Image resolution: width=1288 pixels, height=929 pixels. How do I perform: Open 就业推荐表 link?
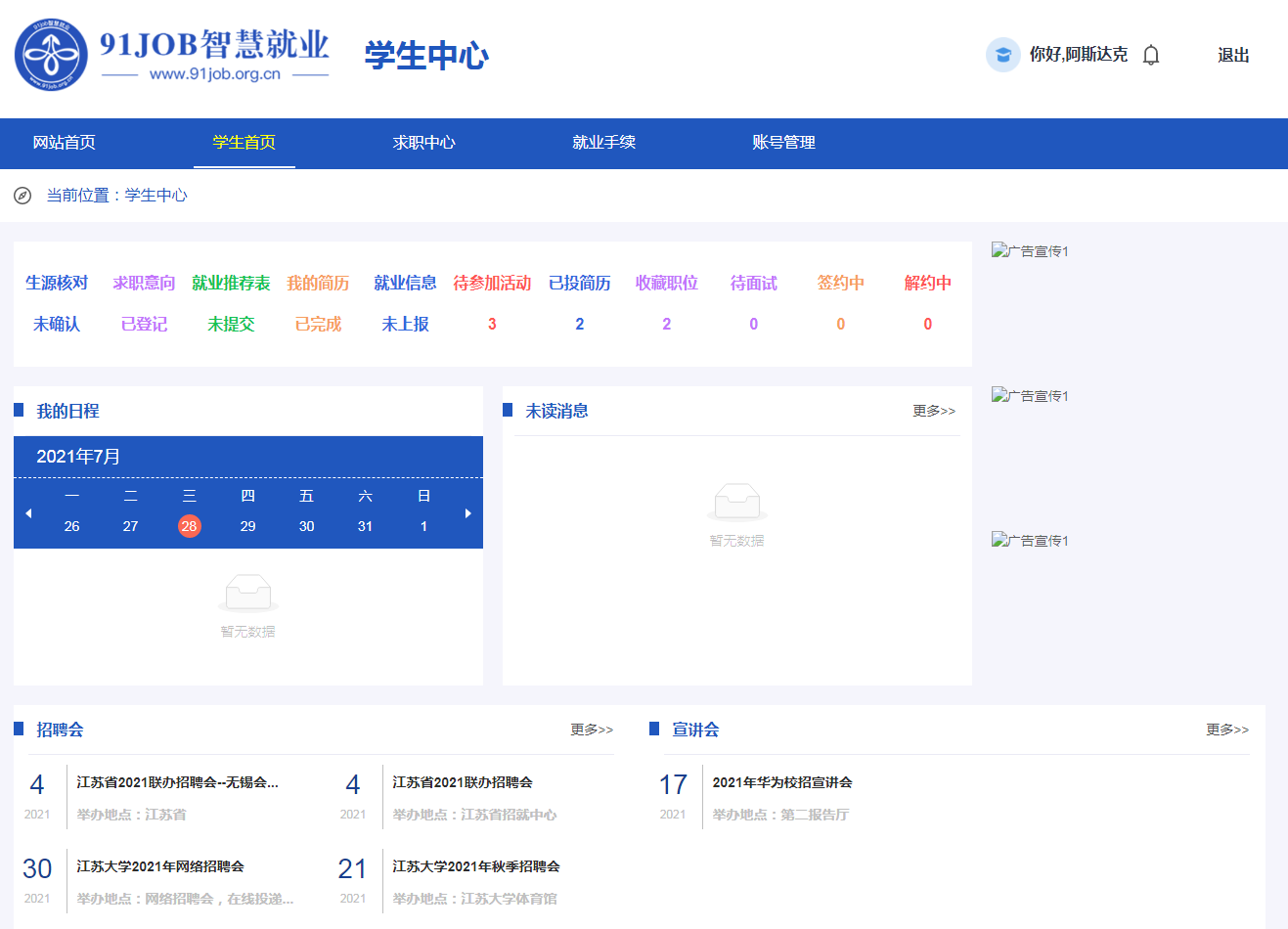coord(231,283)
